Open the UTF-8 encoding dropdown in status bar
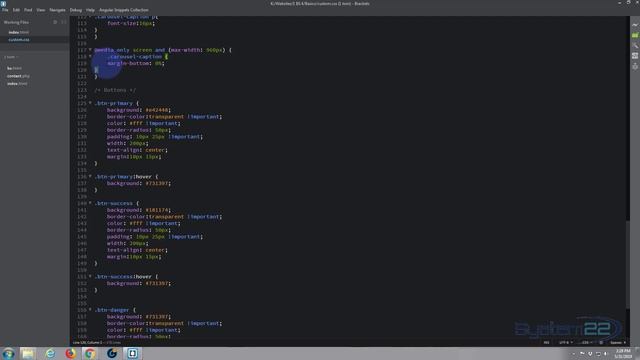Viewport: 640px width, 360px height. coord(566,342)
